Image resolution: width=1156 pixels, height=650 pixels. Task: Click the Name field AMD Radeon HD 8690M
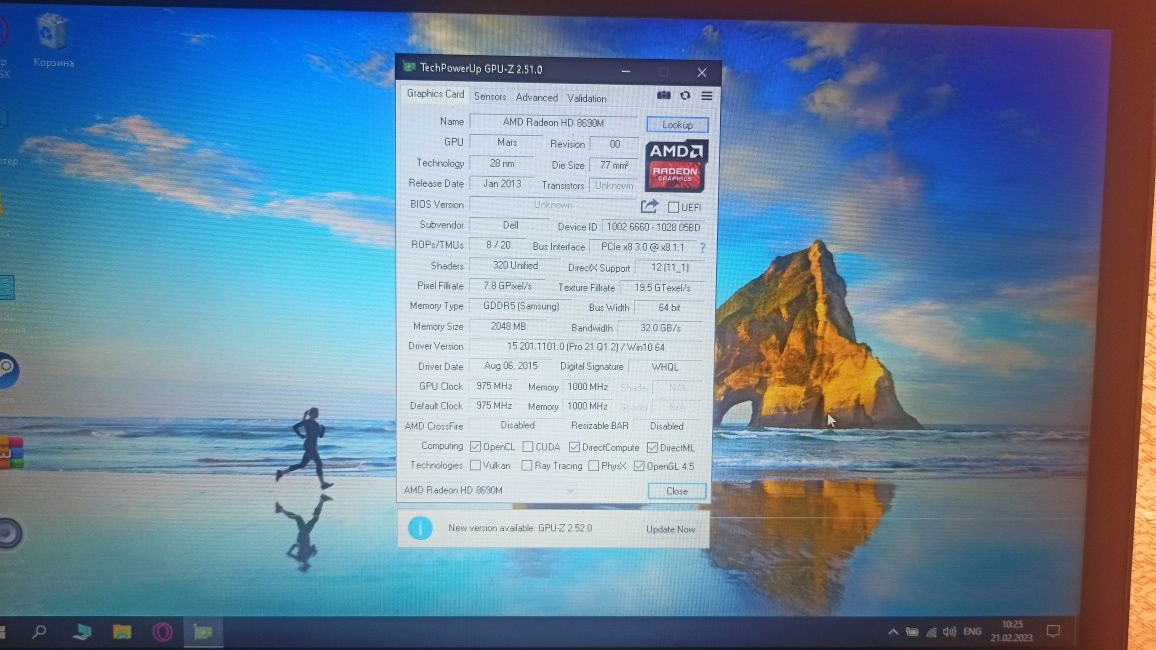tap(553, 122)
